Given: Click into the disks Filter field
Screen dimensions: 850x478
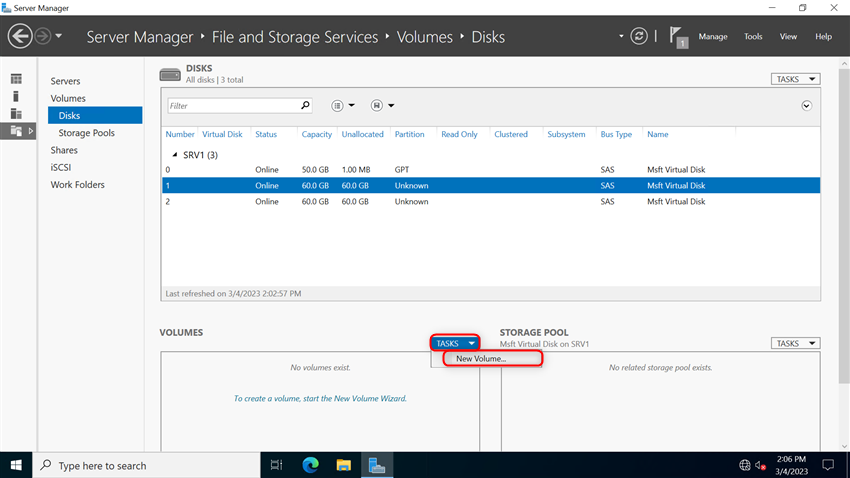Looking at the screenshot, I should tap(233, 106).
